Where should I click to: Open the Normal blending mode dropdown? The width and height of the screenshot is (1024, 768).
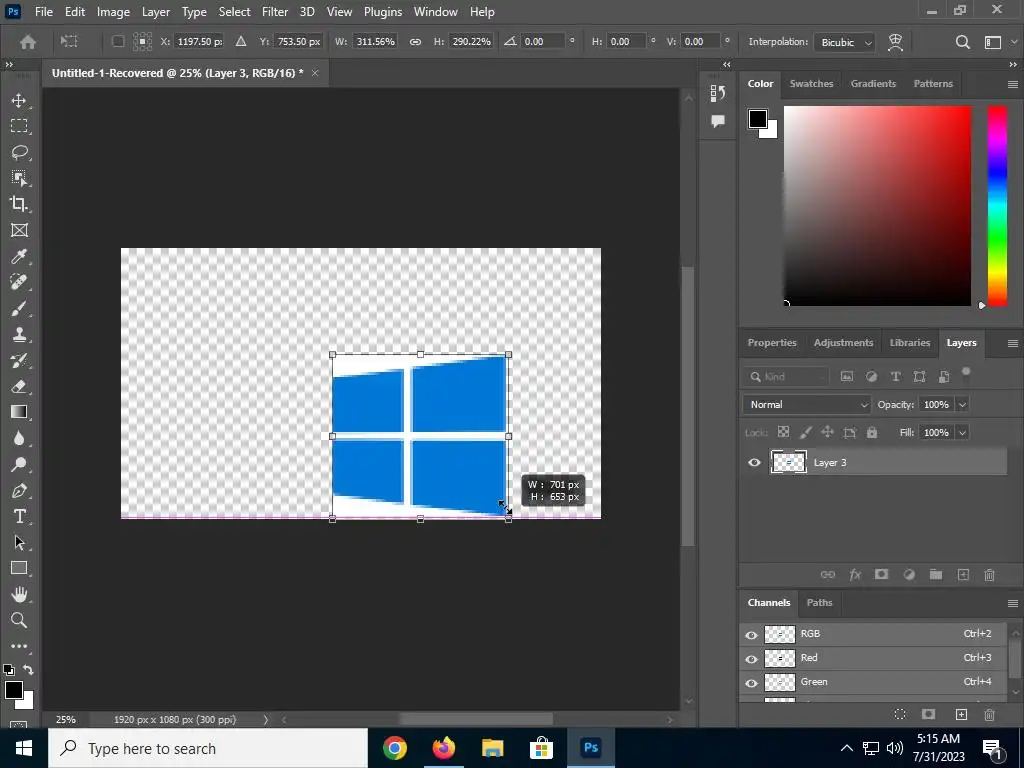[807, 405]
